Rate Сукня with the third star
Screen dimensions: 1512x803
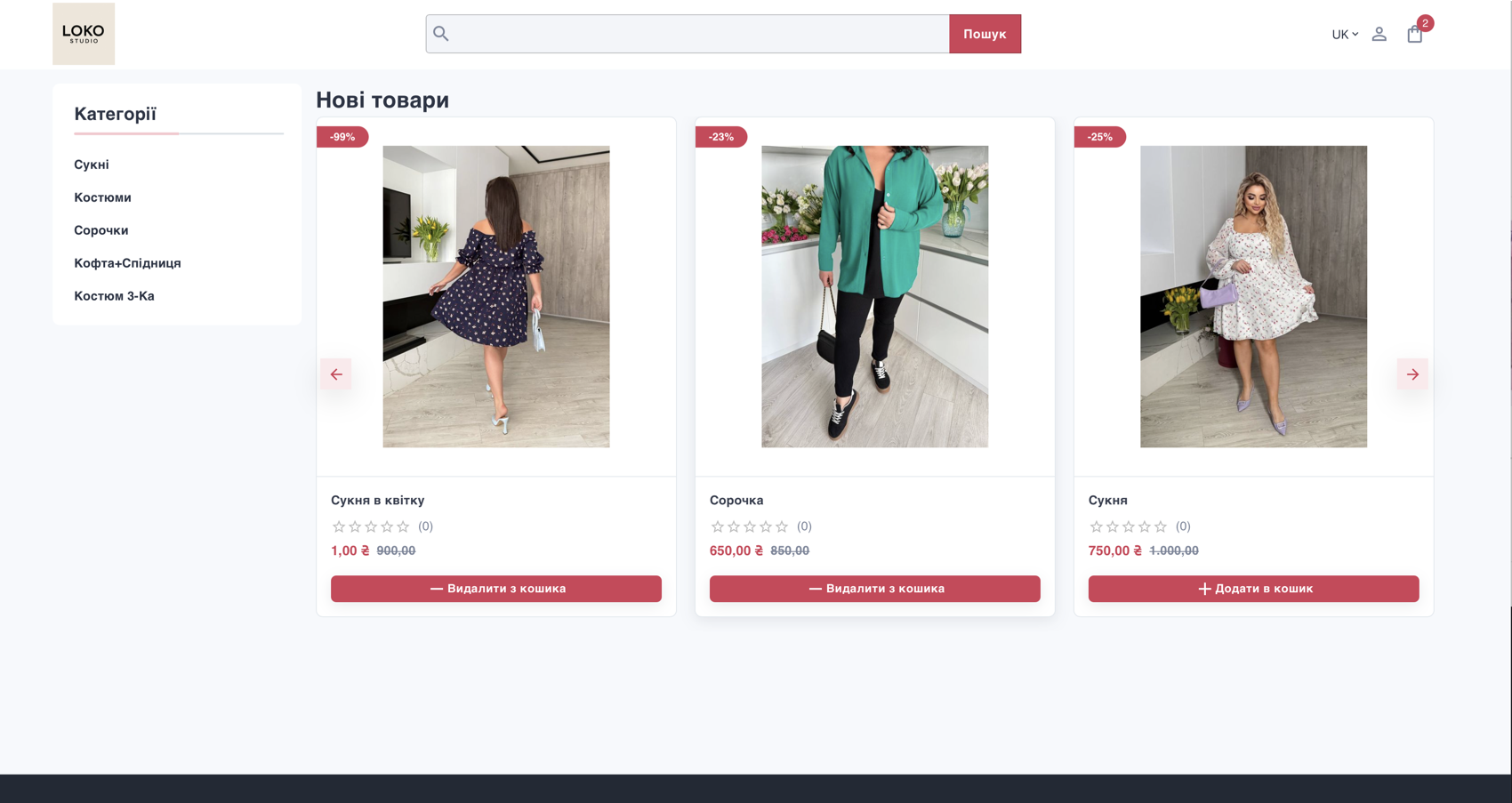coord(1129,526)
